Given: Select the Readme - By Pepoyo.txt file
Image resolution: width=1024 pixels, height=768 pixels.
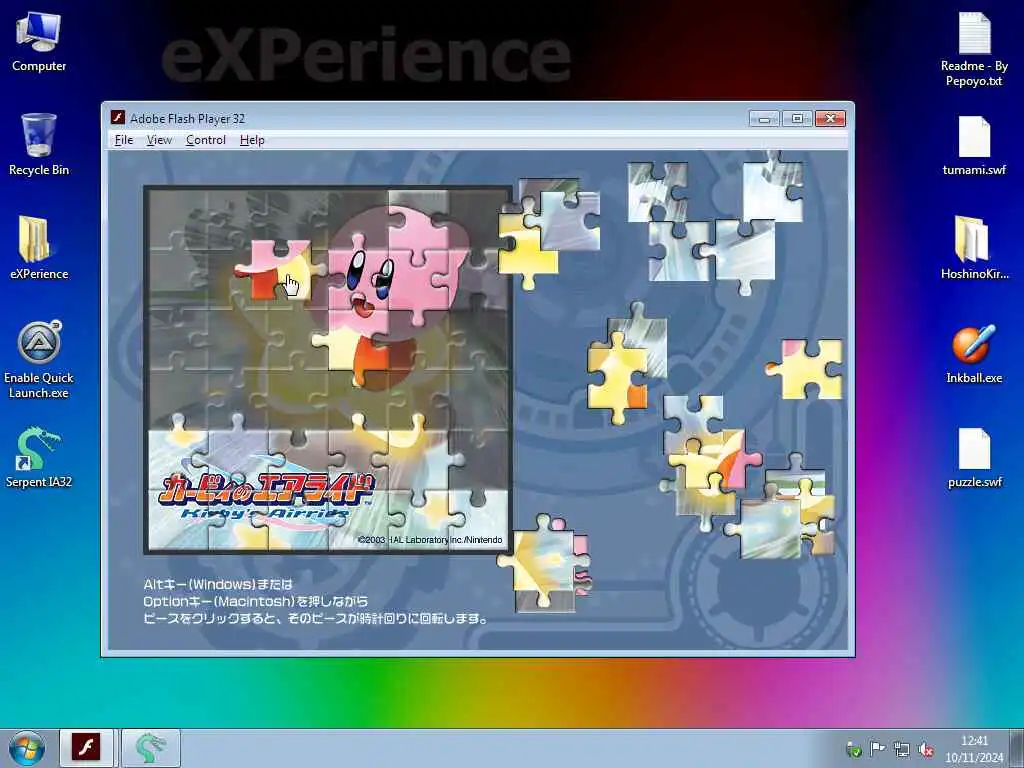Looking at the screenshot, I should [x=974, y=50].
